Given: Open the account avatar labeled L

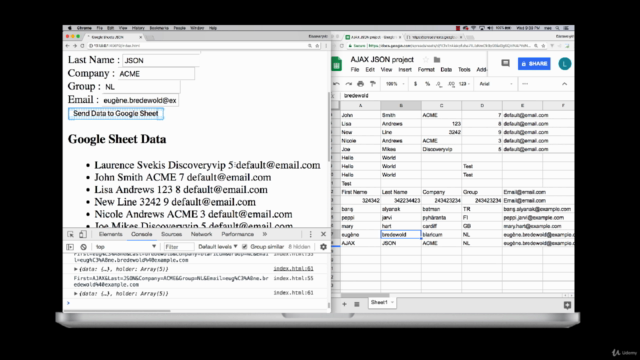Looking at the screenshot, I should (x=565, y=64).
